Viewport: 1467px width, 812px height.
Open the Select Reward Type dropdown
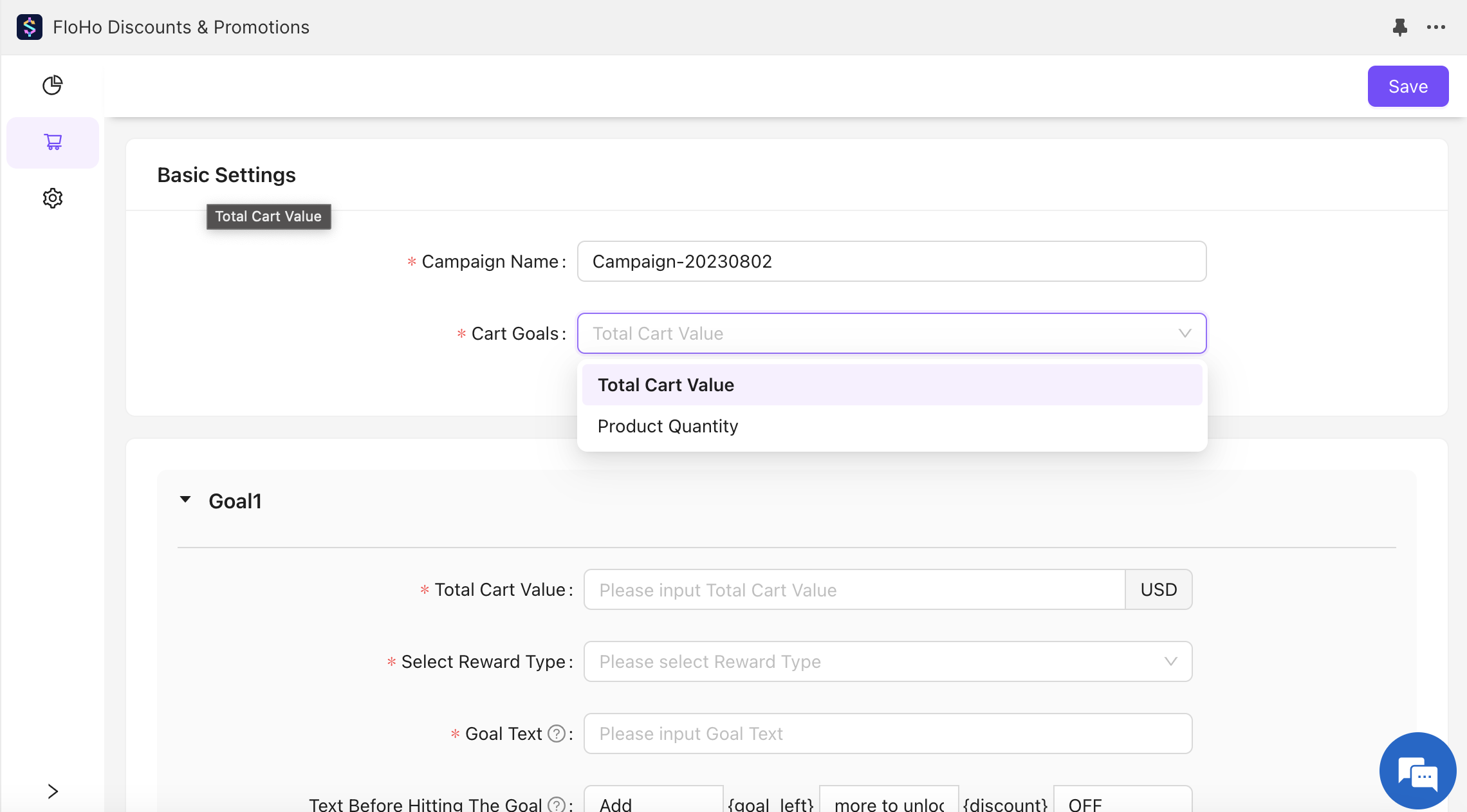(887, 661)
